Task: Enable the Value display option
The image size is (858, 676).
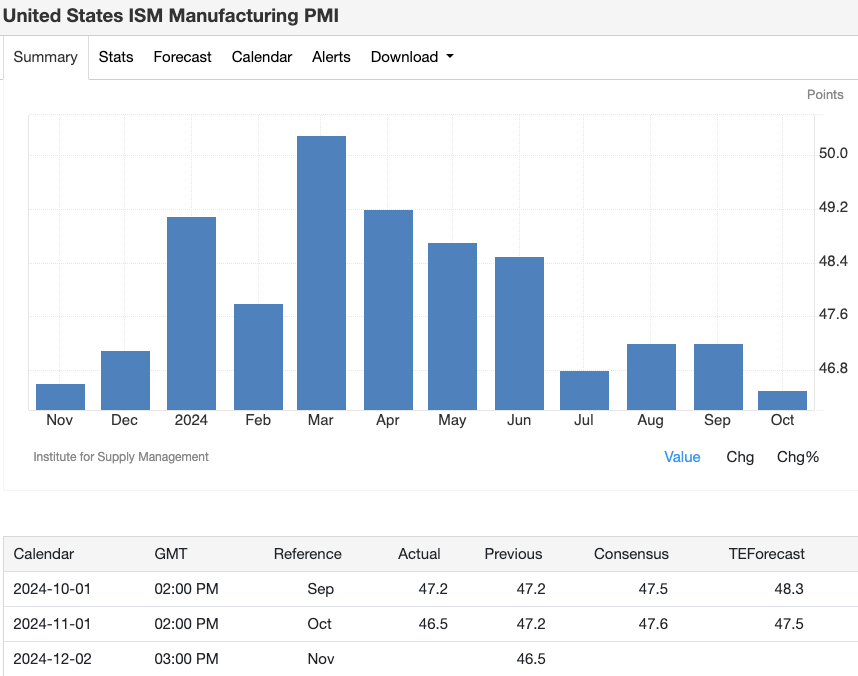Action: click(683, 457)
